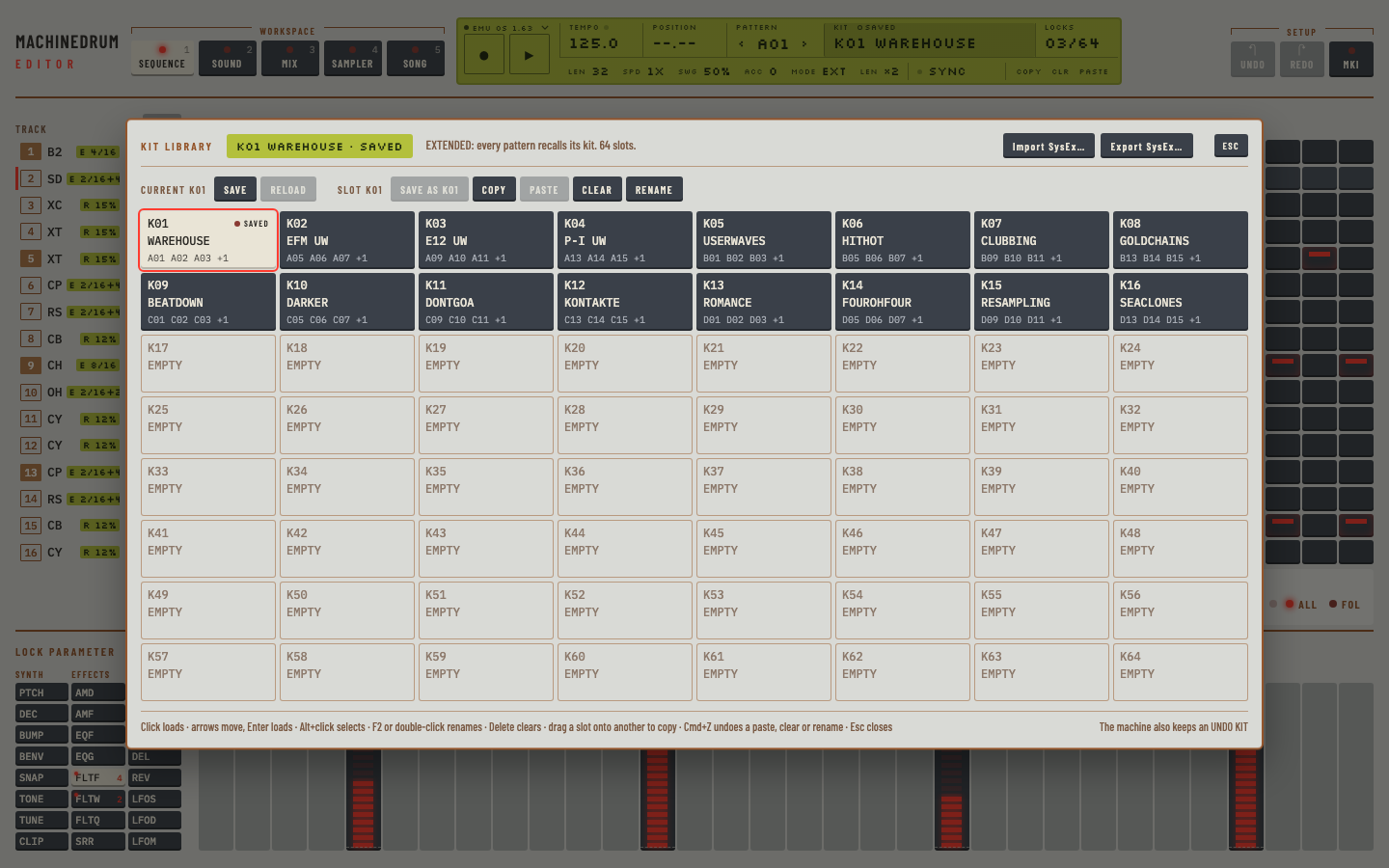Select the FOL radio option
The height and width of the screenshot is (868, 1389).
[1345, 605]
